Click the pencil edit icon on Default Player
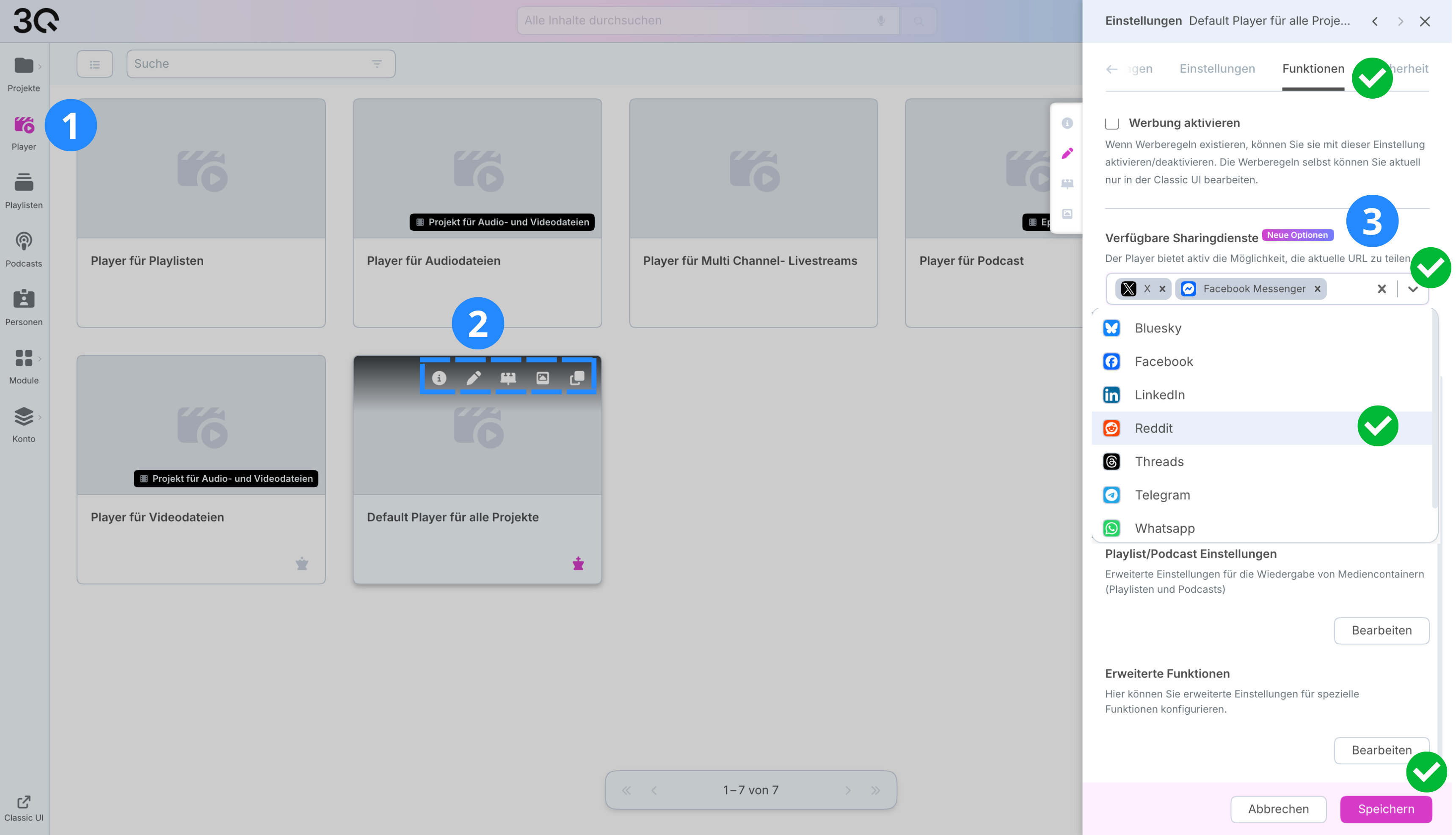 click(474, 378)
